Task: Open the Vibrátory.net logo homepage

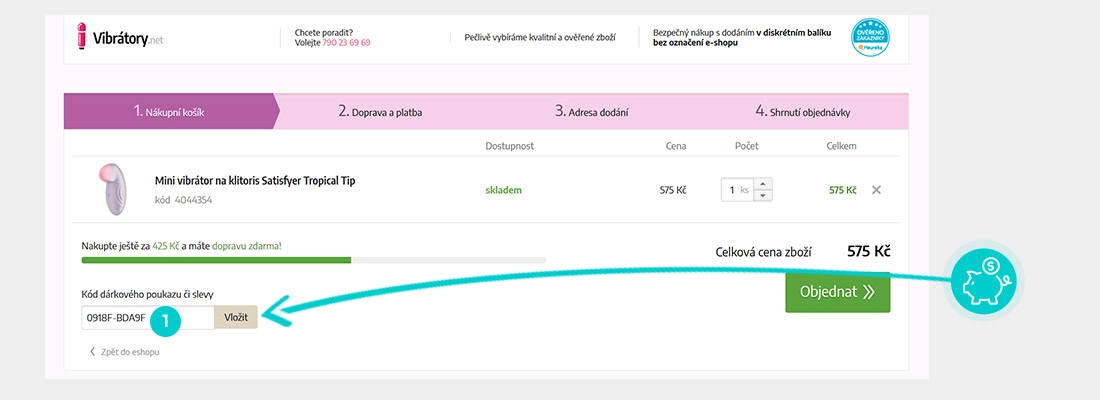Action: tap(120, 37)
